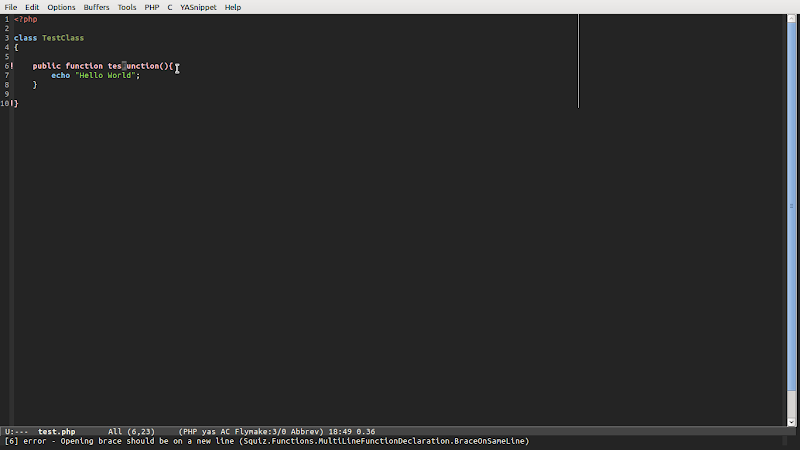Screen dimensions: 800x450
Task: Click the error message in the echo area
Action: click(267, 441)
